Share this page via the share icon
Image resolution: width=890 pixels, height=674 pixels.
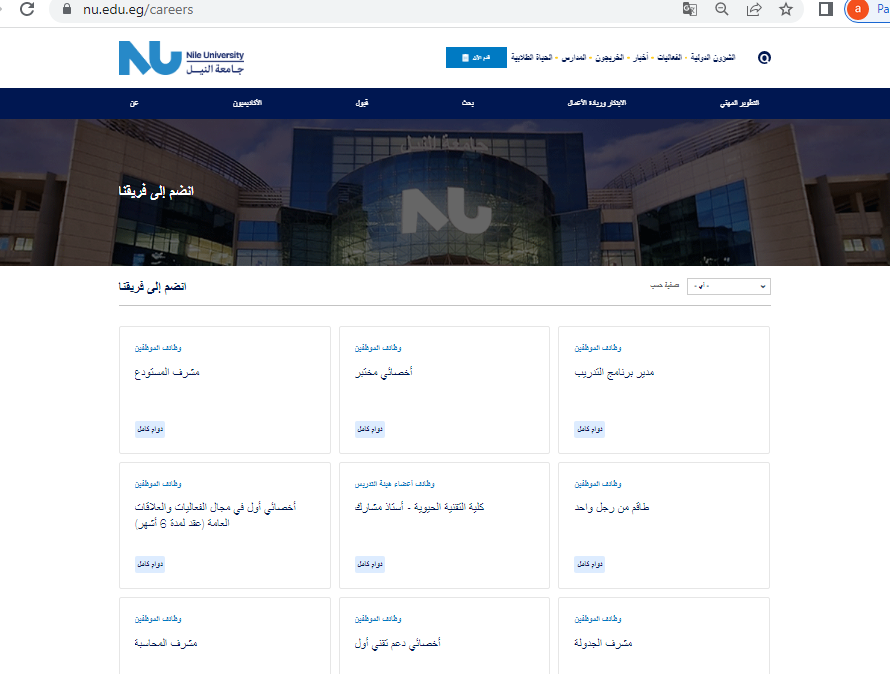(753, 10)
